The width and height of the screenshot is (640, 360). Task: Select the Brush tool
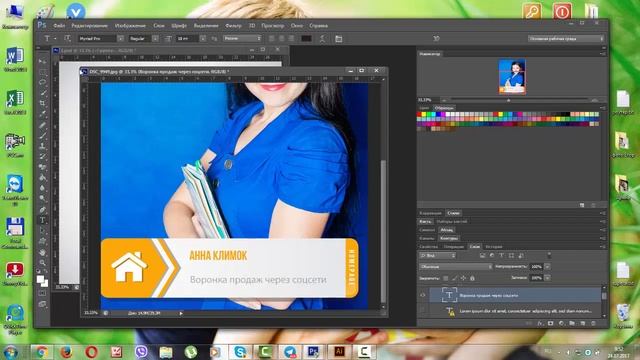[42, 135]
